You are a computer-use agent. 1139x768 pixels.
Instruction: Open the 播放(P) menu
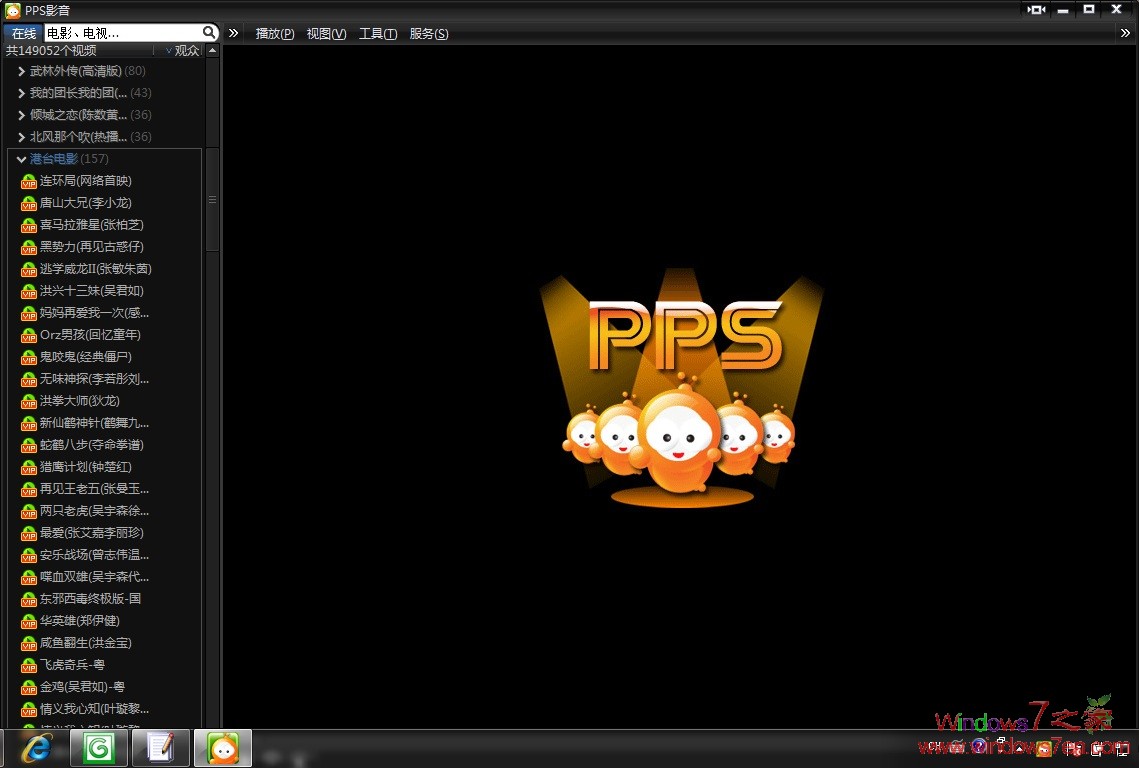click(x=275, y=34)
